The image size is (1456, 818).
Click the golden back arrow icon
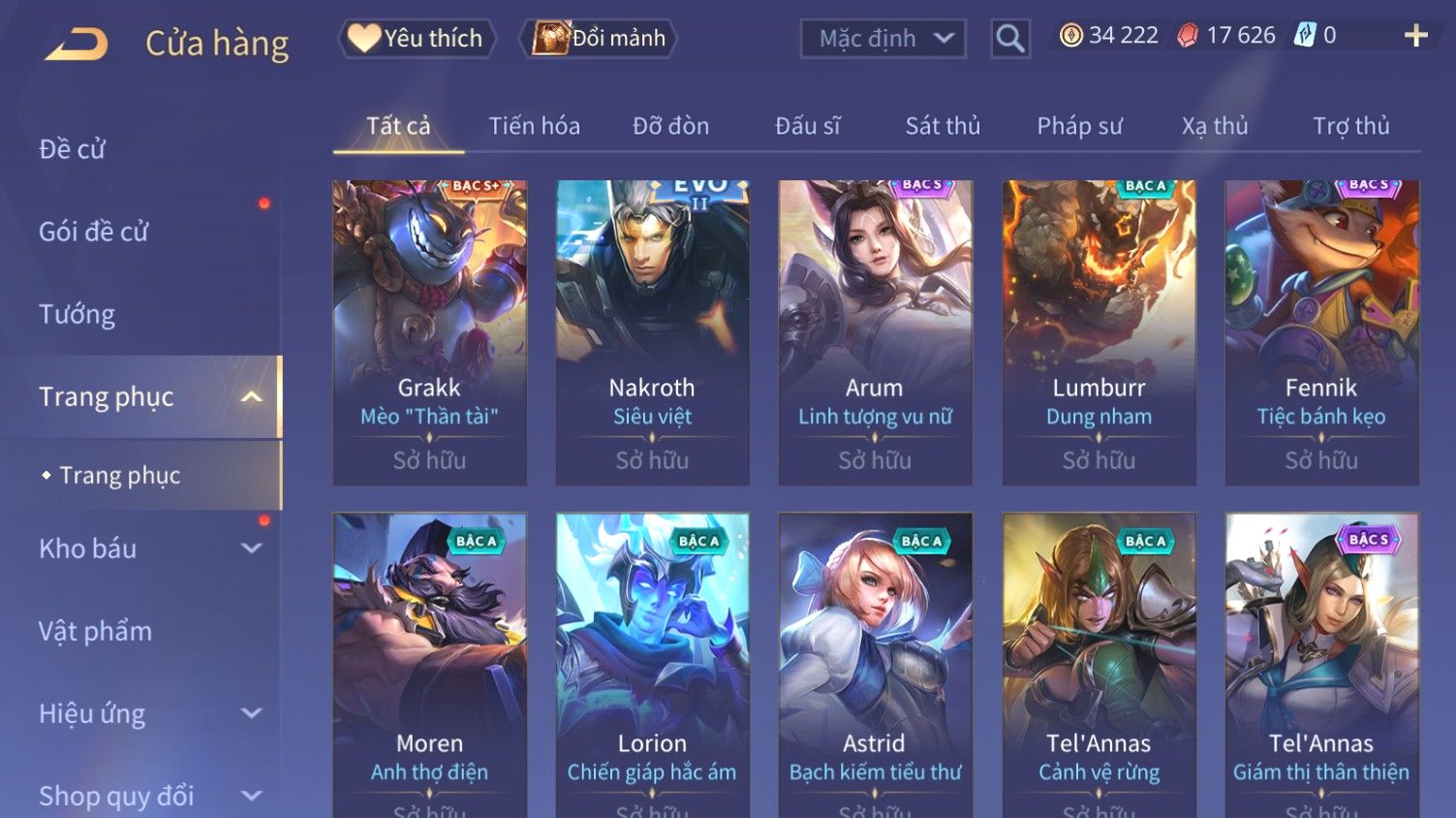(x=77, y=44)
